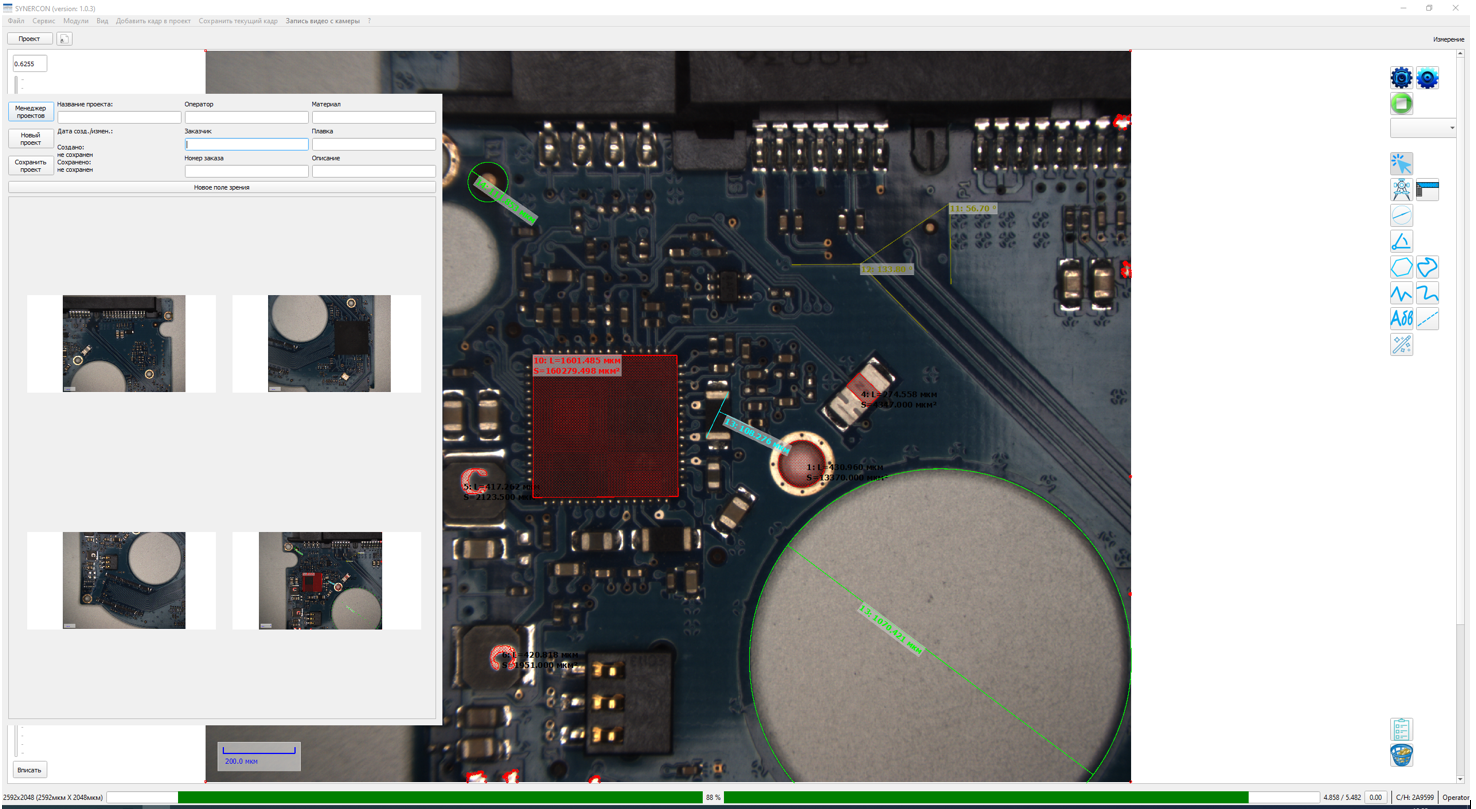This screenshot has width=1476, height=809.
Task: Open the checklist report icon
Action: tap(1401, 729)
